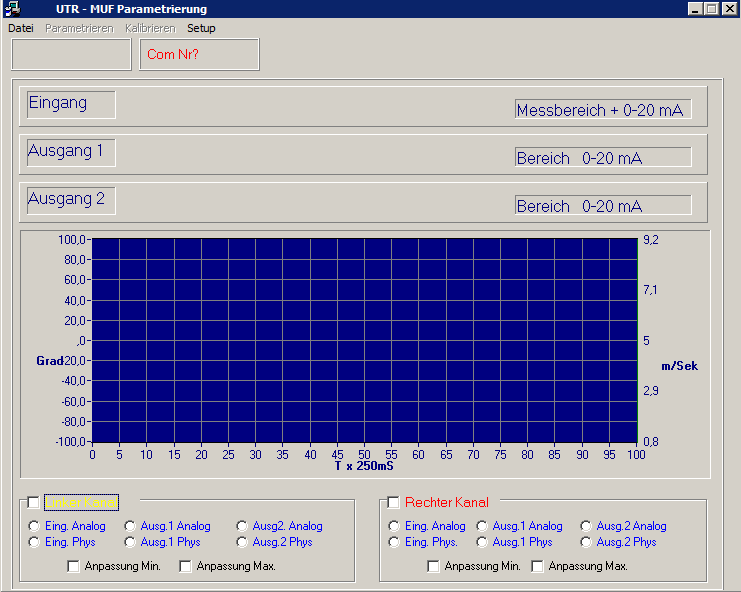The width and height of the screenshot is (741, 592).
Task: Select Ausg2. Analog for Linker Kanal
Action: pos(242,526)
